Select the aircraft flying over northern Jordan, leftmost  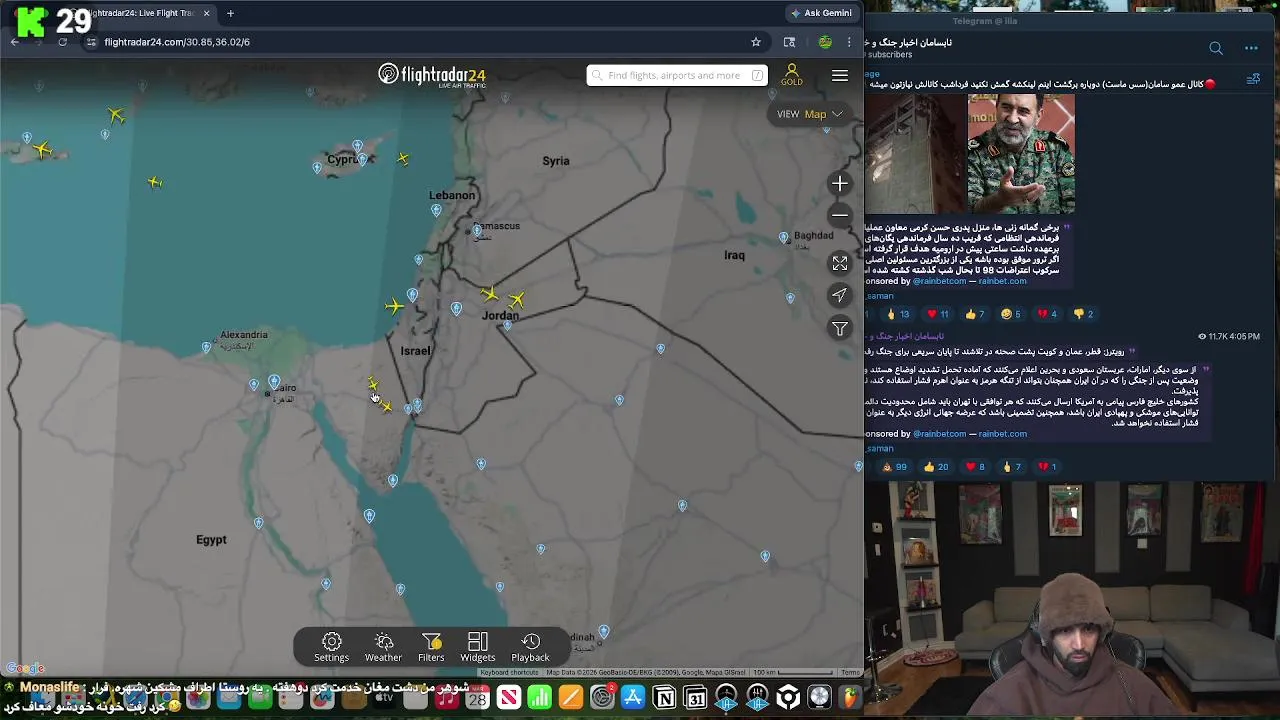488,294
